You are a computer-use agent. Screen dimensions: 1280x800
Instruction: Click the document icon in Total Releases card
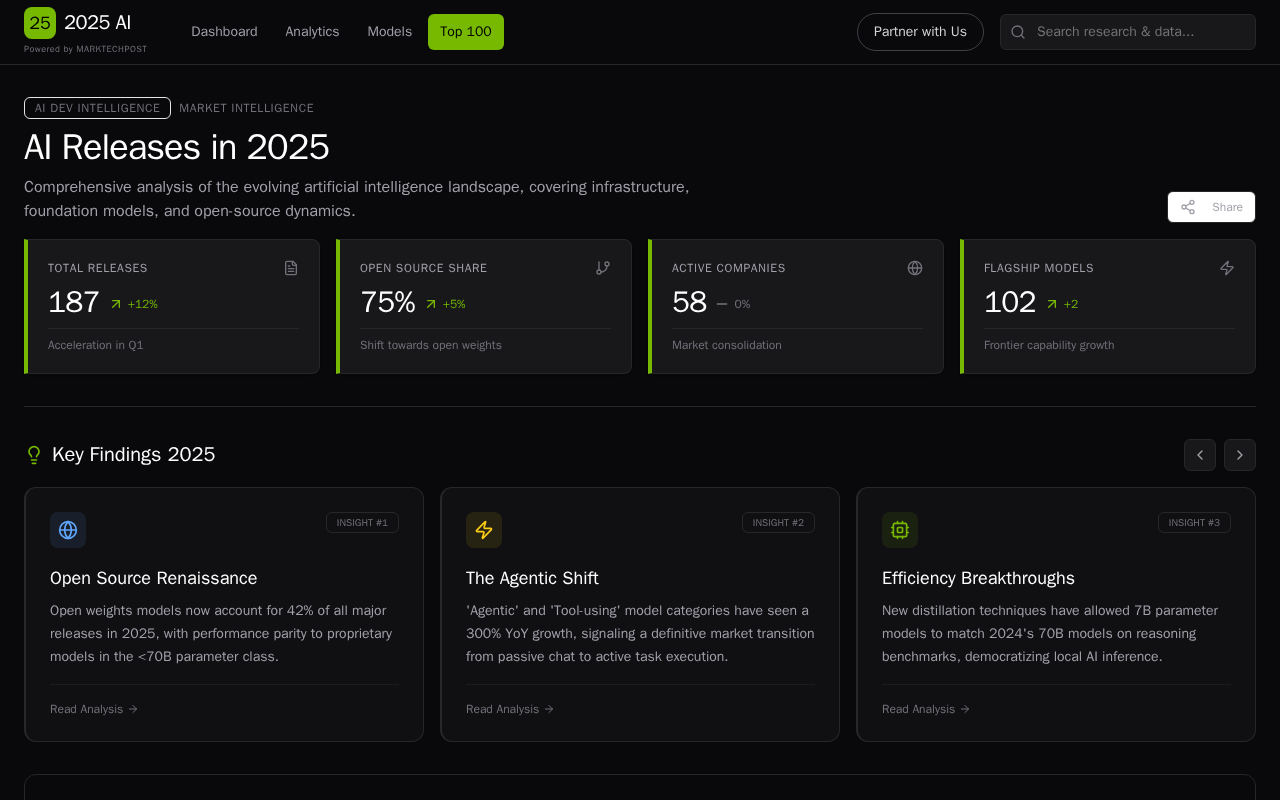(x=291, y=268)
